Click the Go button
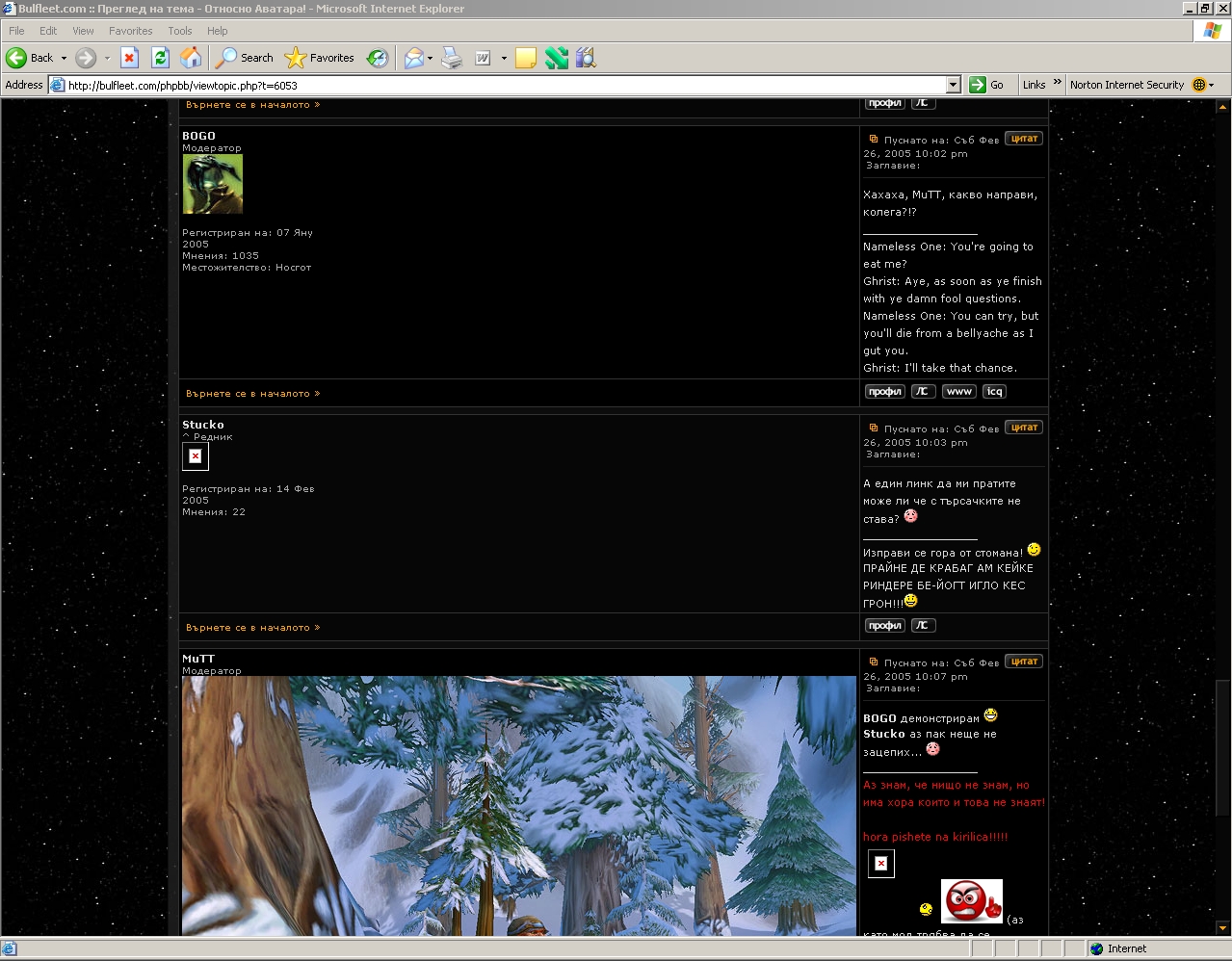Viewport: 1232px width, 961px height. [x=987, y=85]
